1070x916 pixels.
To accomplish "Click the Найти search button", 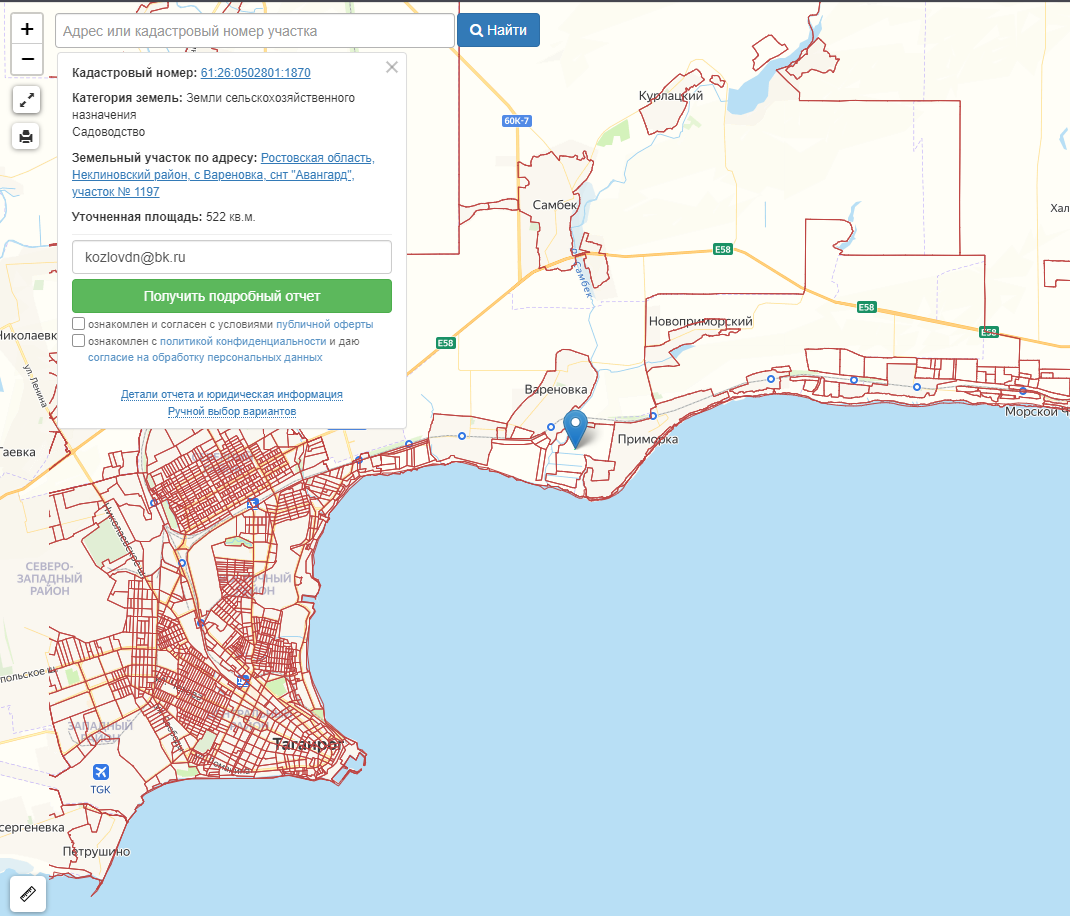I will pyautogui.click(x=498, y=30).
